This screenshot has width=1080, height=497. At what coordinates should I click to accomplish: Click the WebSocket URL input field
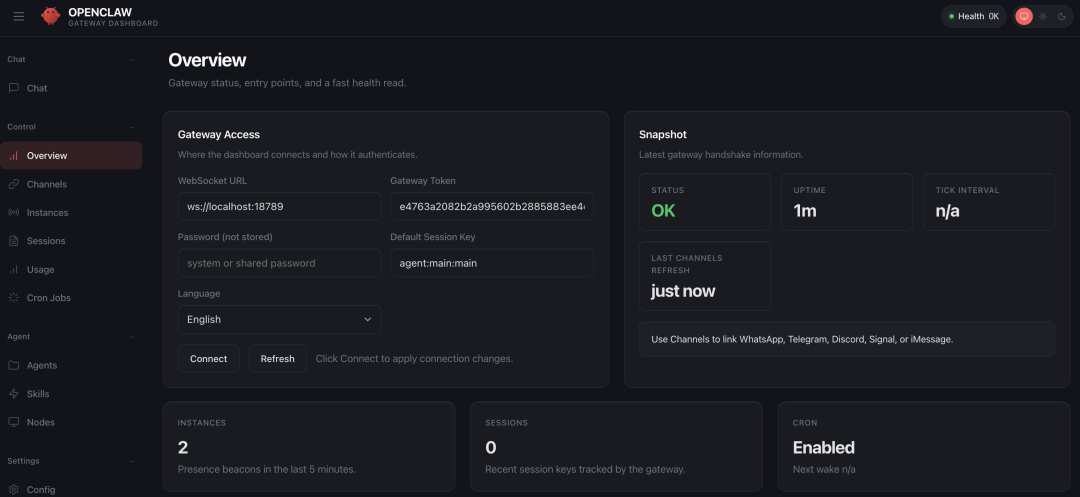(279, 207)
